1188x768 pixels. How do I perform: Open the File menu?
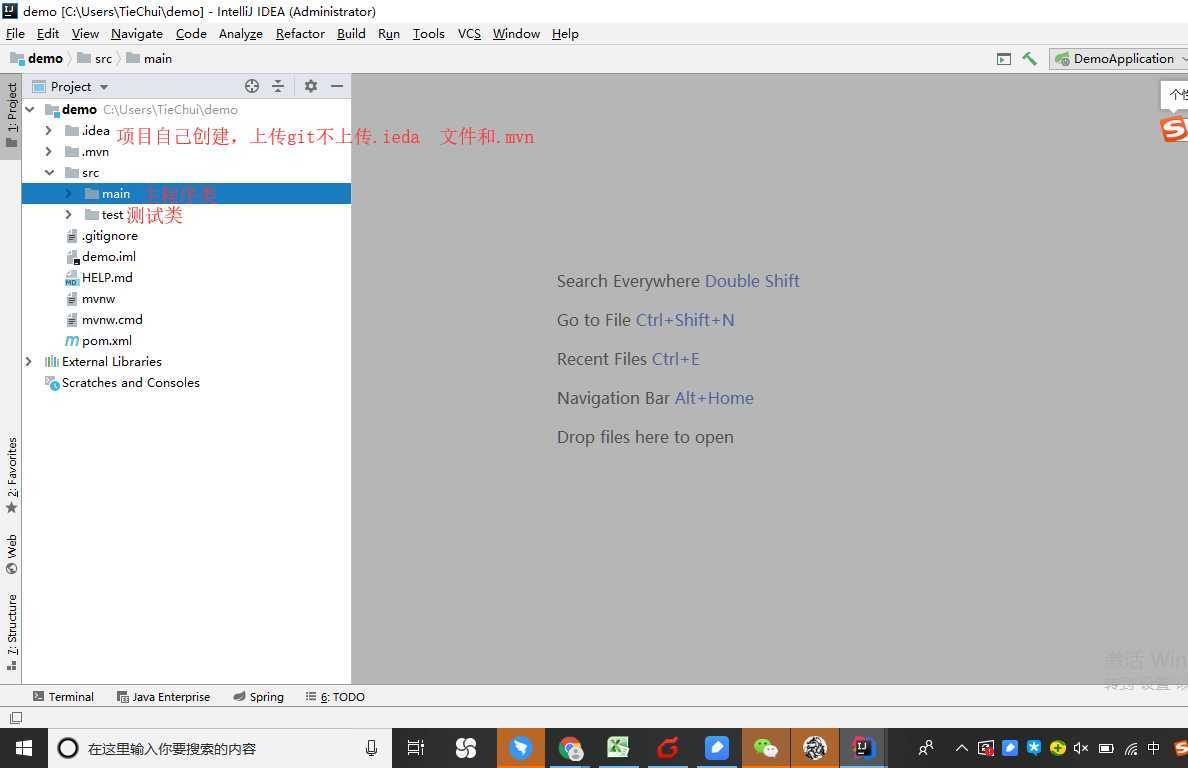click(x=15, y=33)
